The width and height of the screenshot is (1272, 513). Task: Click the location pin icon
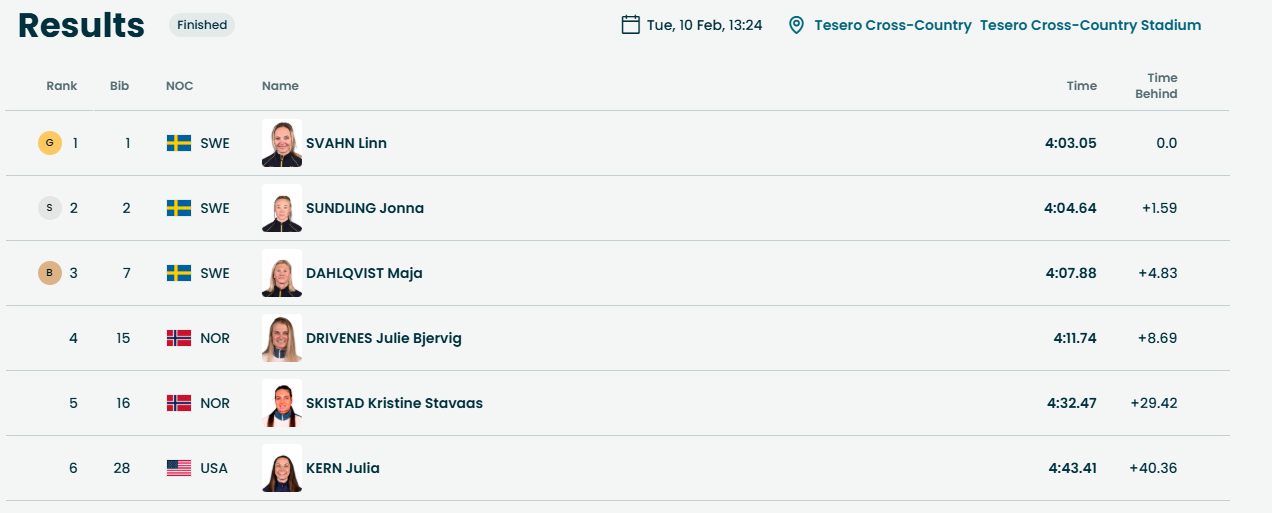[x=796, y=25]
